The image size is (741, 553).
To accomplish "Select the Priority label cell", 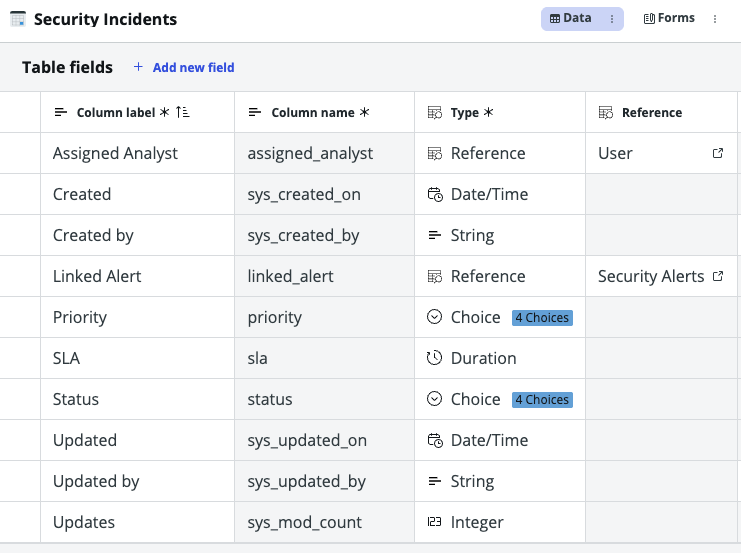I will click(x=138, y=317).
